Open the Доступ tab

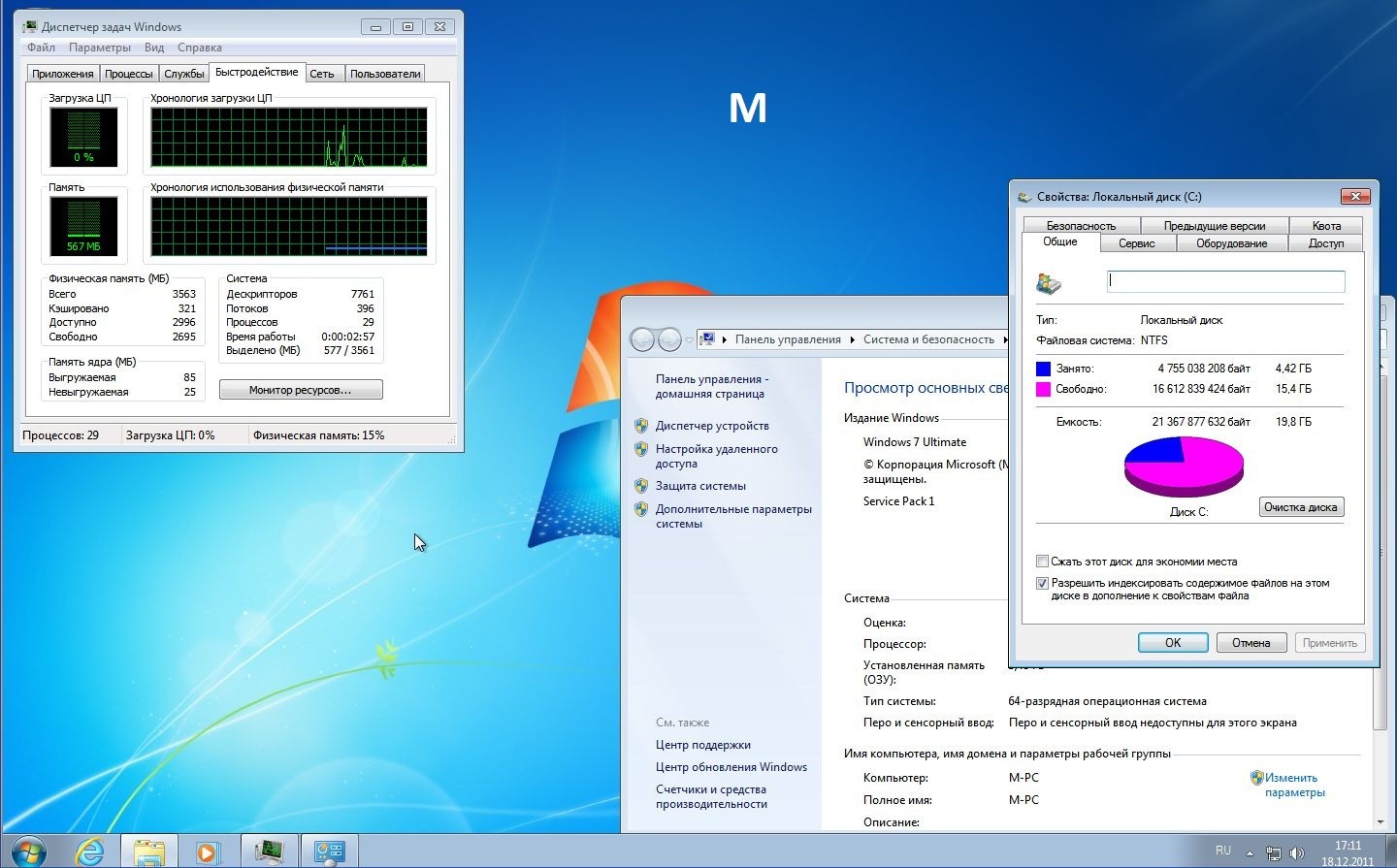click(1326, 243)
